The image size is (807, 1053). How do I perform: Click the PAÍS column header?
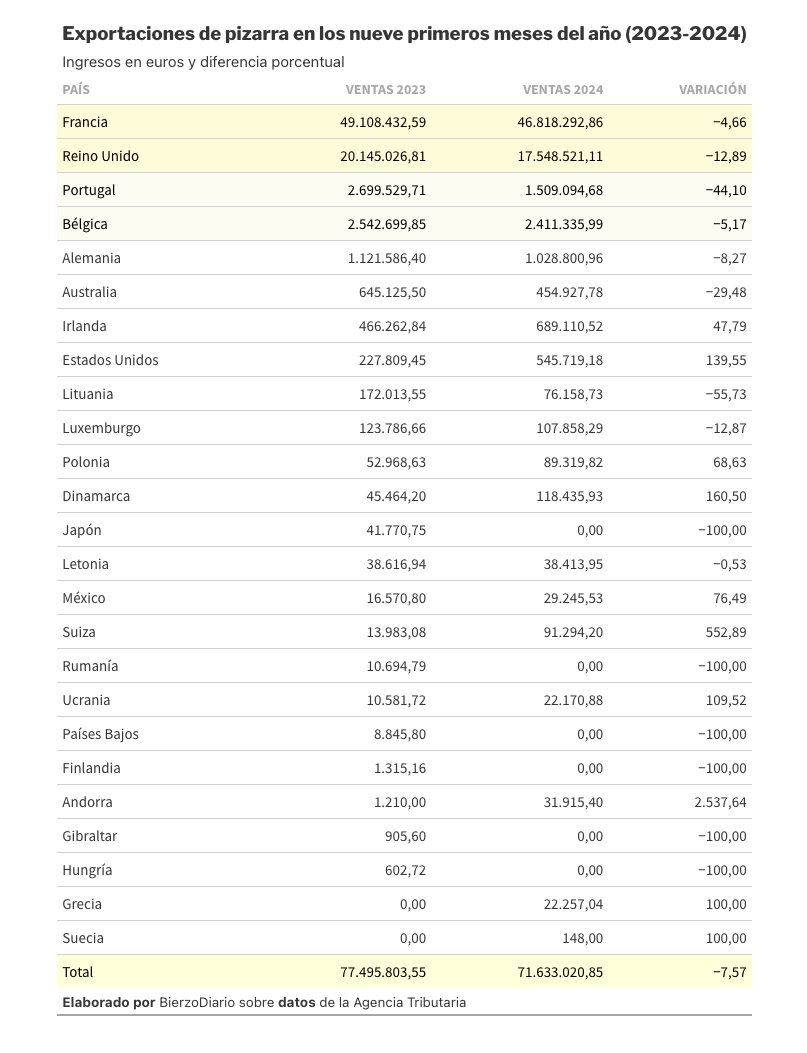tap(76, 89)
